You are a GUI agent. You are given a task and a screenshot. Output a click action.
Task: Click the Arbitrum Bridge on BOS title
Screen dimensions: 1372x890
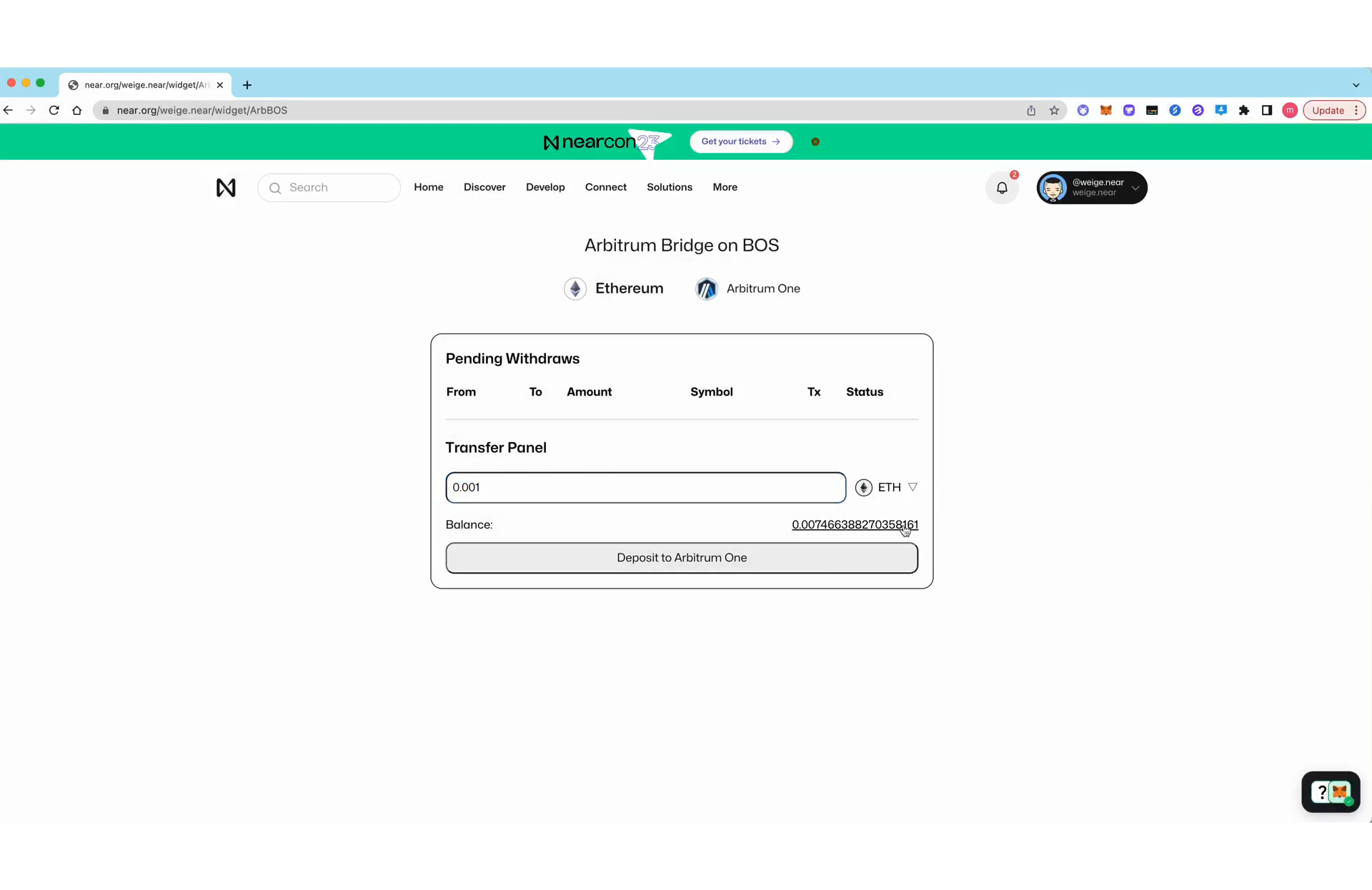(682, 246)
